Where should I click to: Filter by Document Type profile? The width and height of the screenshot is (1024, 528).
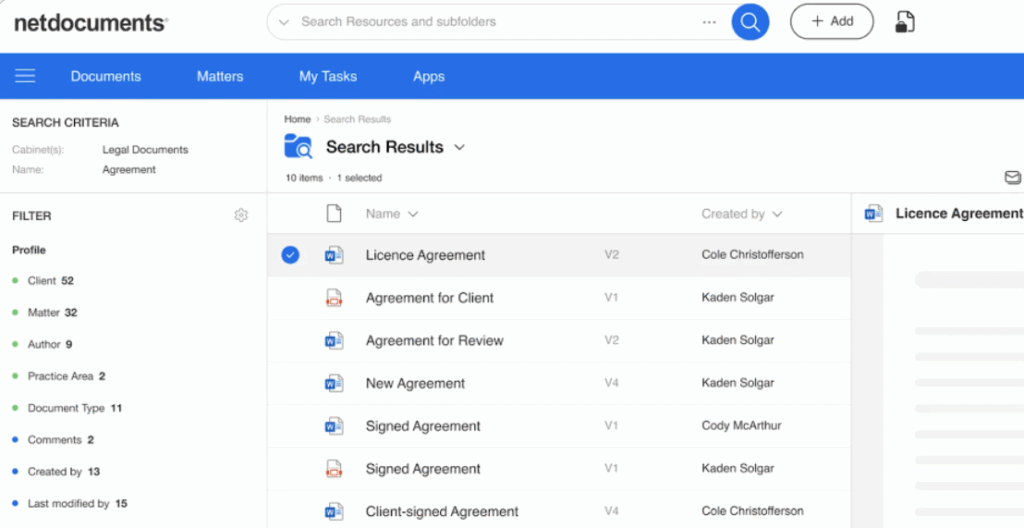pyautogui.click(x=66, y=408)
